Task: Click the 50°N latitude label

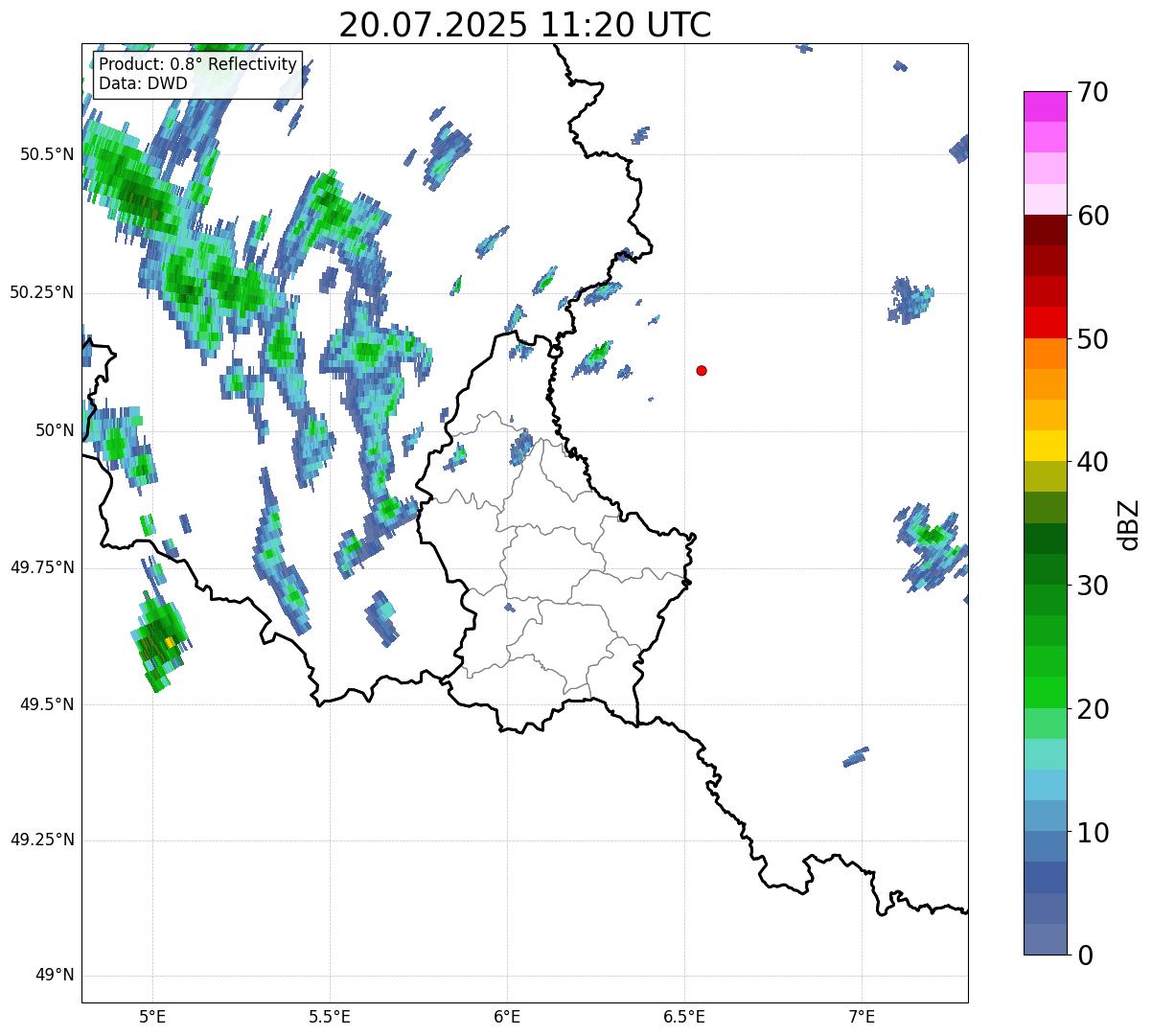Action: click(55, 430)
